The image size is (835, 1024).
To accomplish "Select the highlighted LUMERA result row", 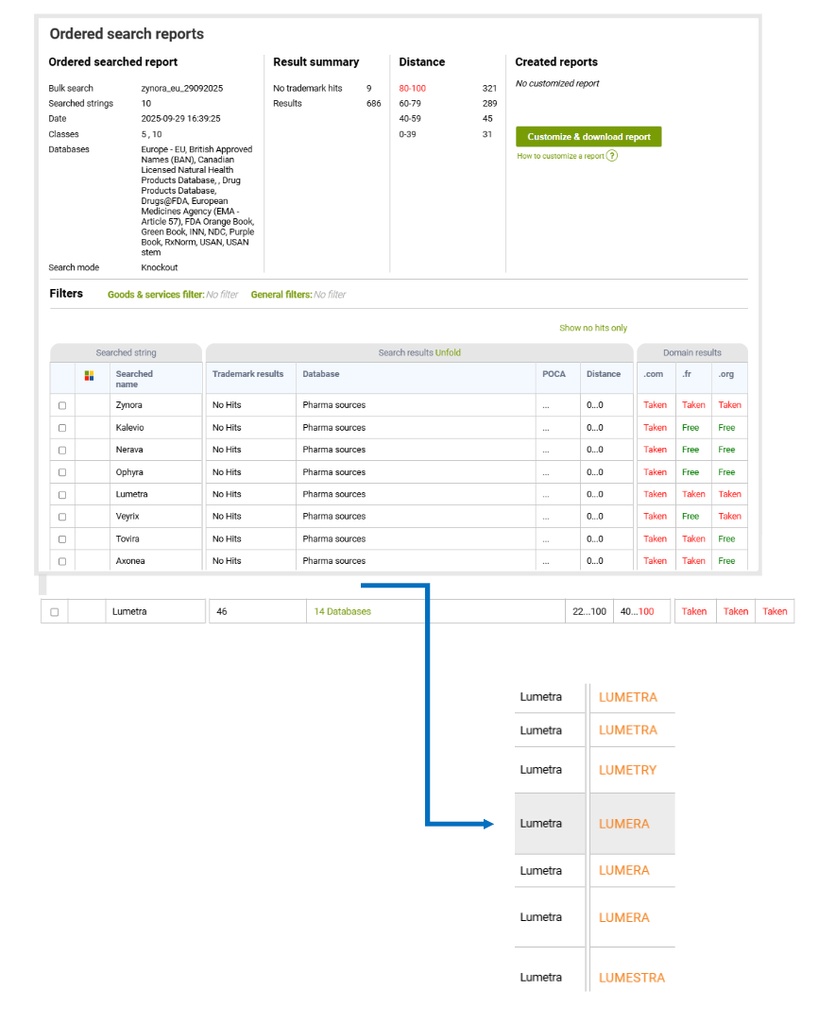I will point(623,824).
